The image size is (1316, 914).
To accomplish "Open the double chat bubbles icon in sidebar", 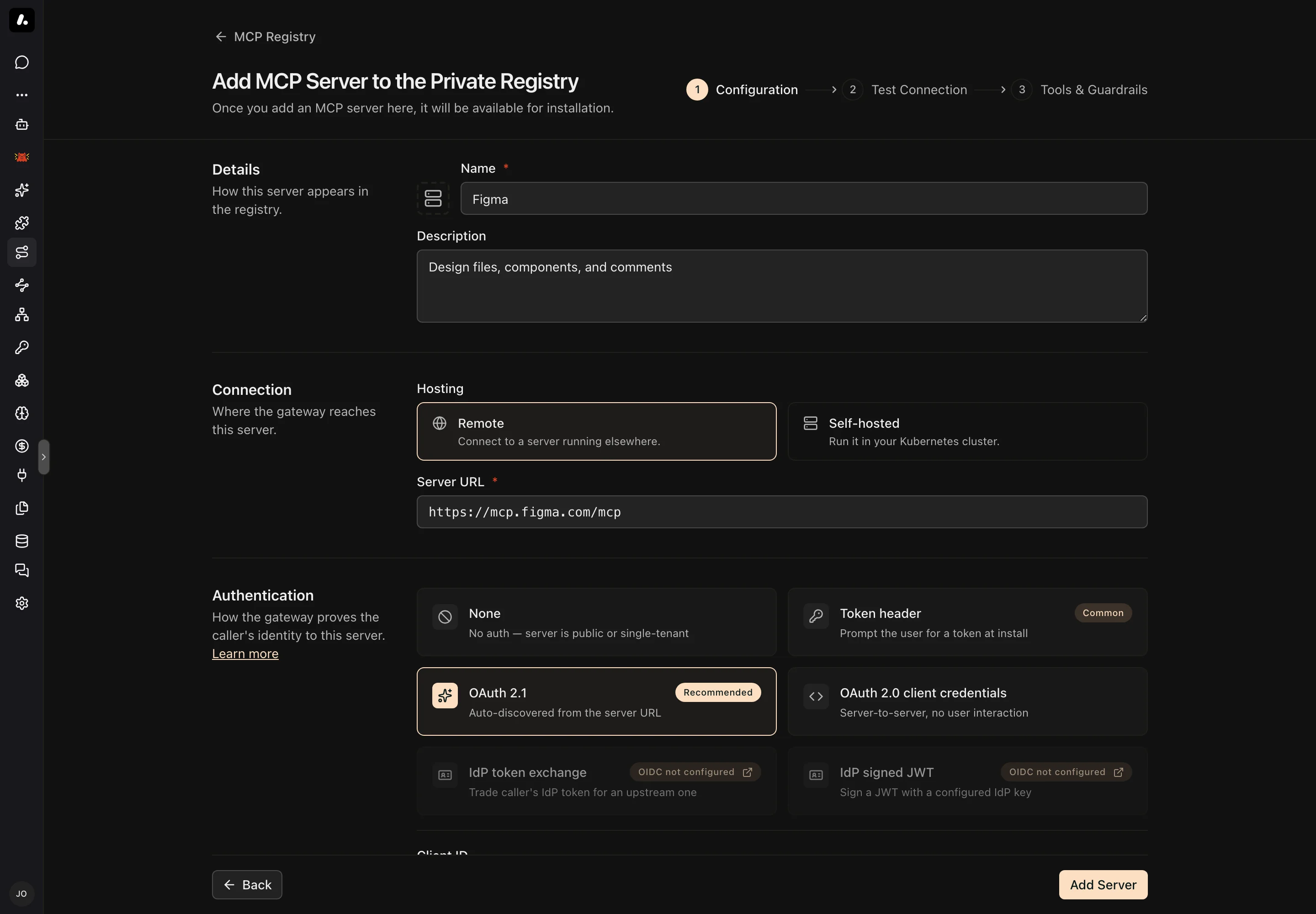I will click(22, 570).
